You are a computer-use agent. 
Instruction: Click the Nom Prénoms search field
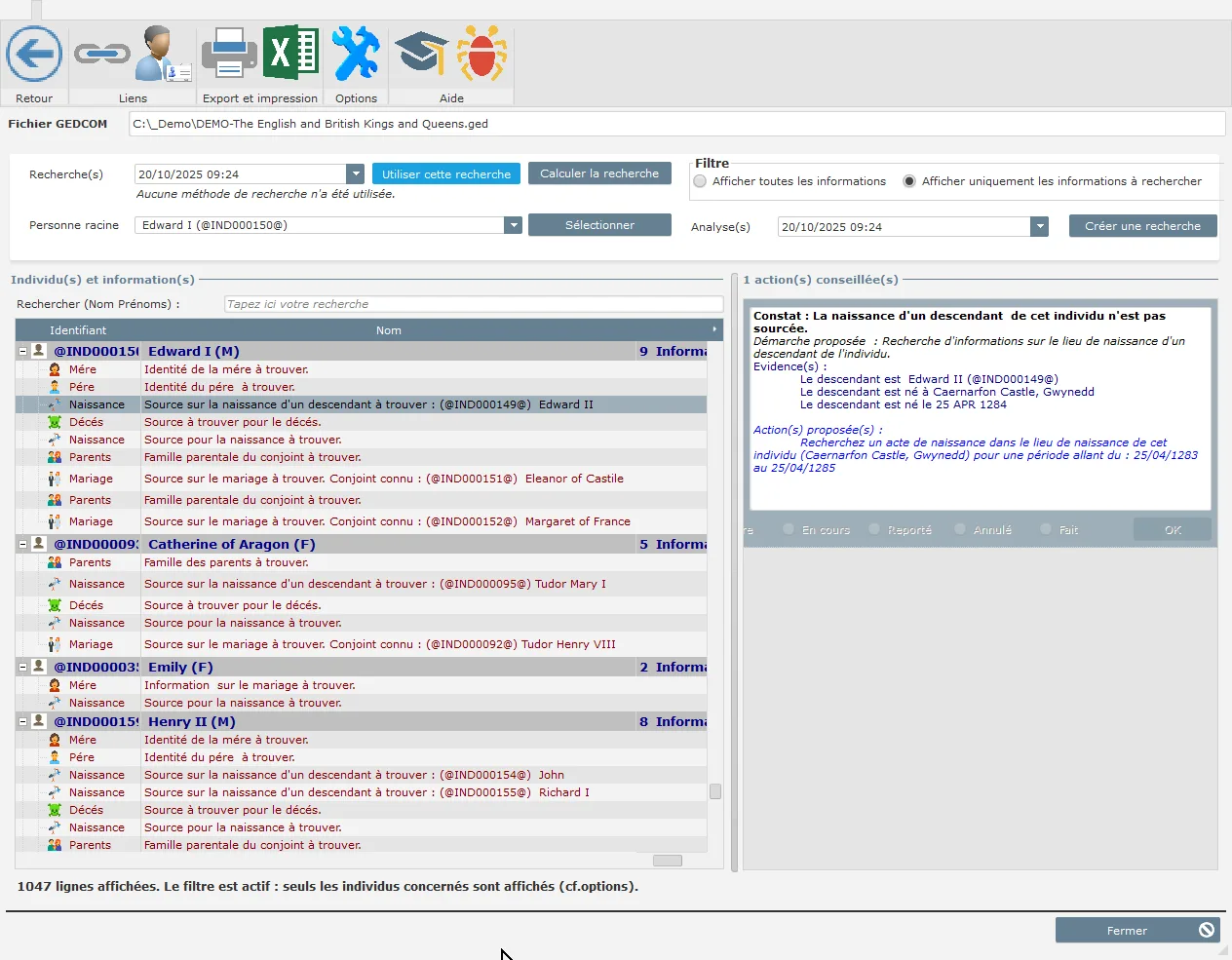[473, 304]
